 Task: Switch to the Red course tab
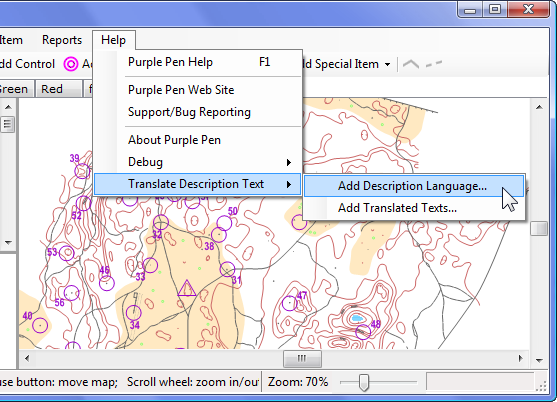[58, 89]
